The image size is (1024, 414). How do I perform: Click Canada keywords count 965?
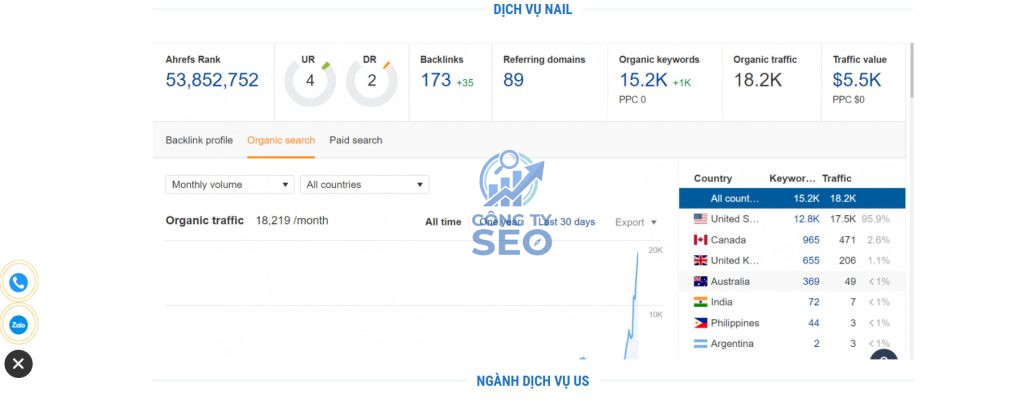(811, 240)
